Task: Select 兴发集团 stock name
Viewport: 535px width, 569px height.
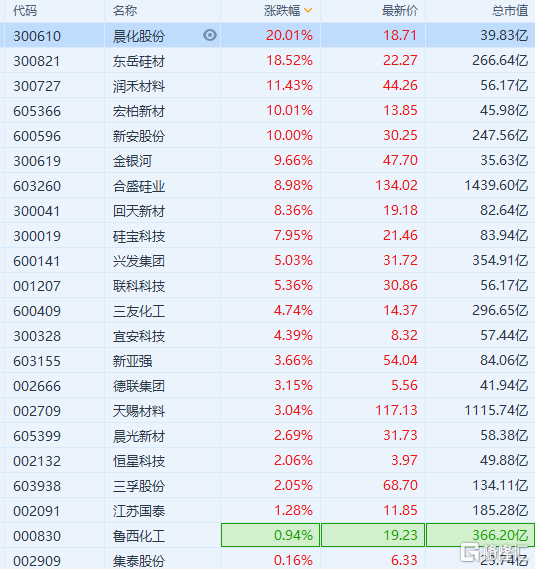Action: (139, 261)
